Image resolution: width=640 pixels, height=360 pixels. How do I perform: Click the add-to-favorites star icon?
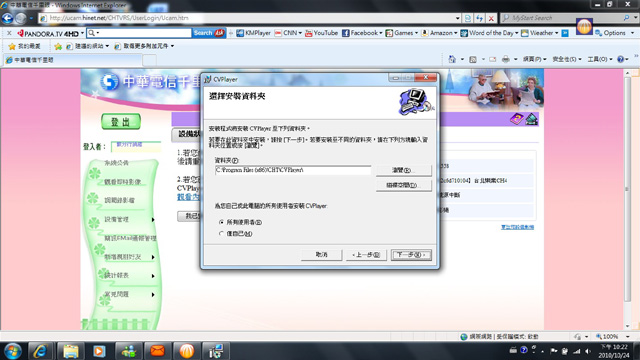[x=58, y=47]
